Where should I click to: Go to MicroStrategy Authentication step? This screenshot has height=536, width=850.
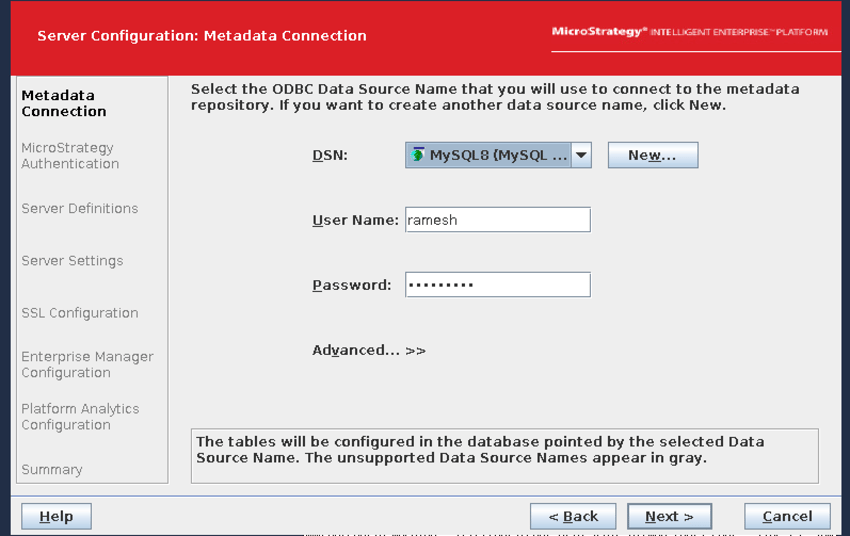coord(70,156)
